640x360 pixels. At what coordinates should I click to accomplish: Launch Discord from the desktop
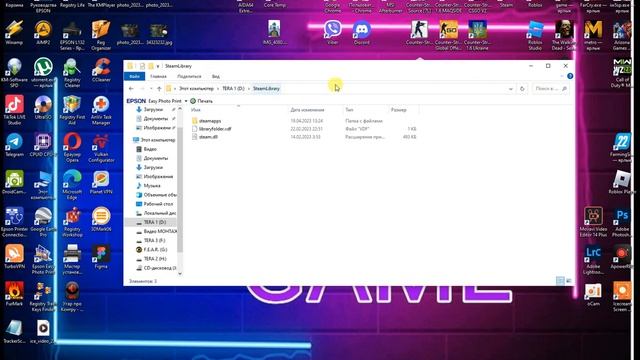pos(362,33)
